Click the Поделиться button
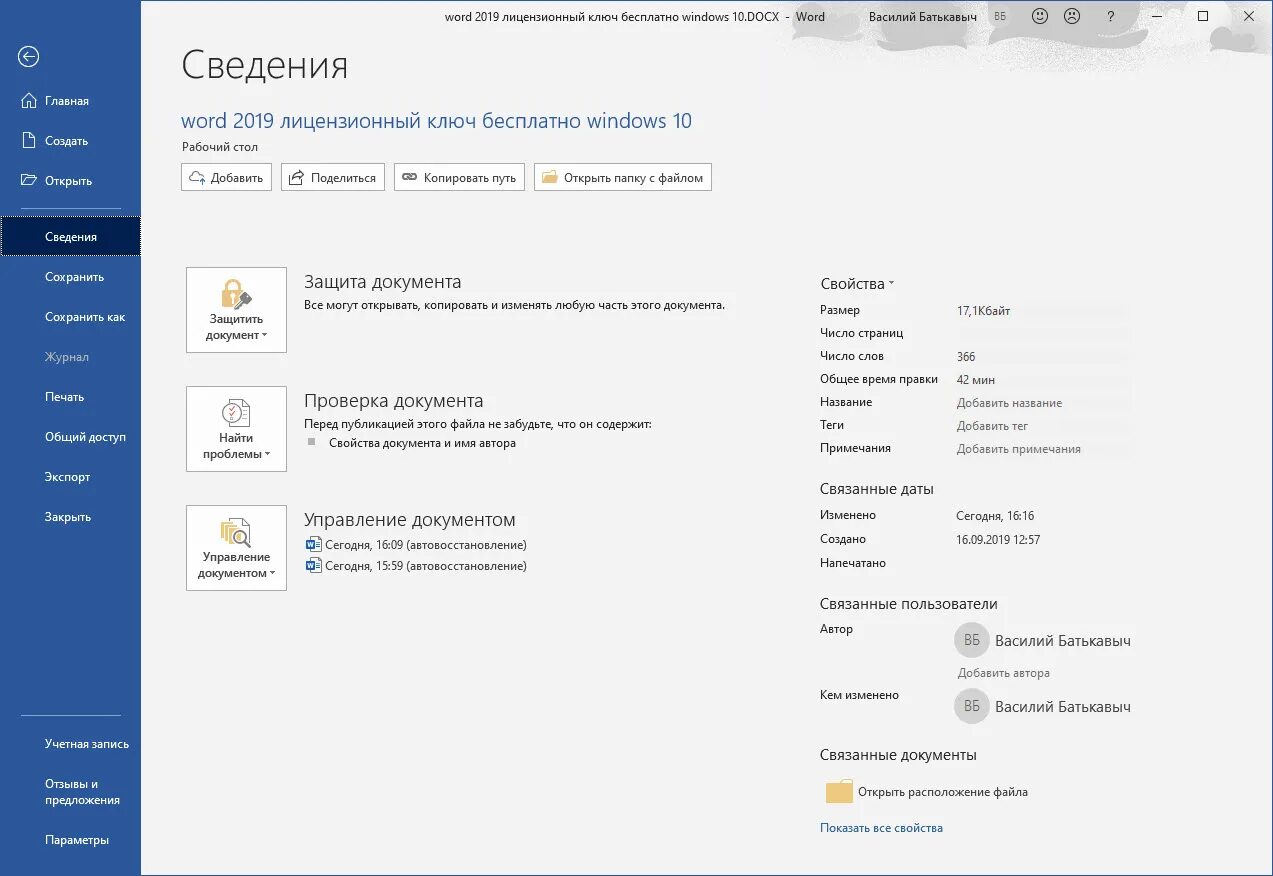The width and height of the screenshot is (1273, 876). [x=333, y=178]
